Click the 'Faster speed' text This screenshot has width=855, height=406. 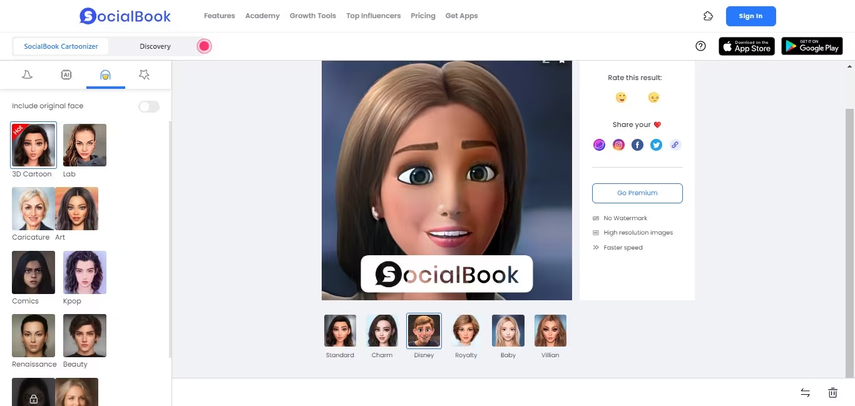623,247
